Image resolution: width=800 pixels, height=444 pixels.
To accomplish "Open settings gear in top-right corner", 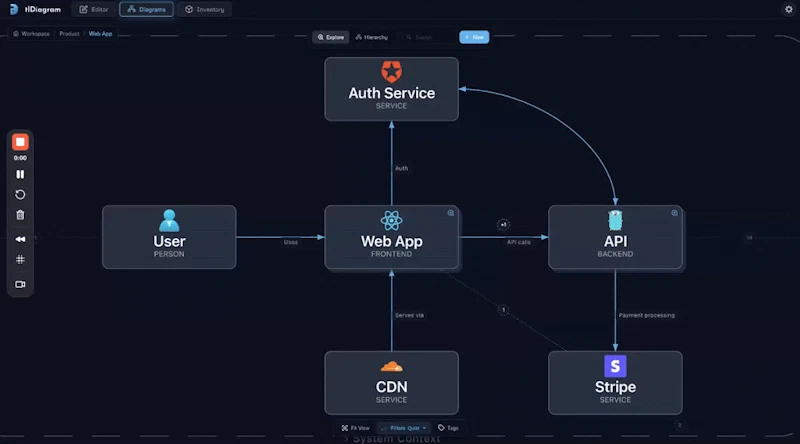I will pos(788,9).
